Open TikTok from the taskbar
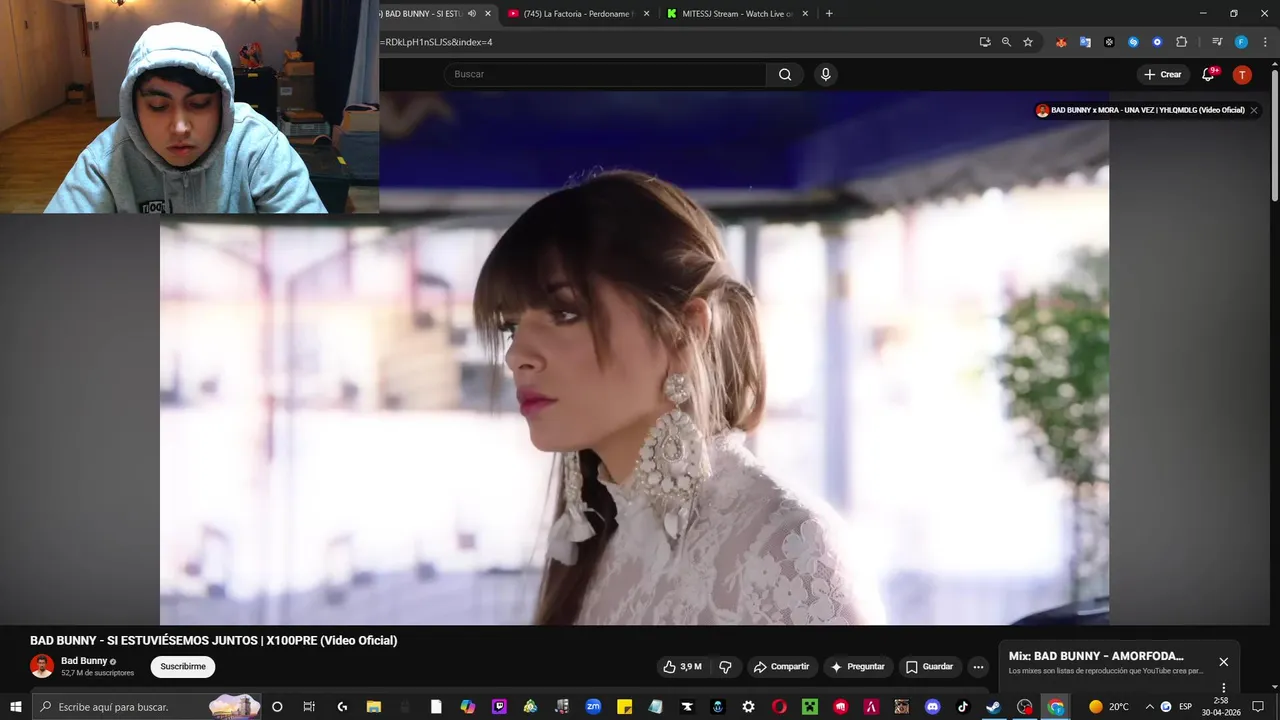Image resolution: width=1280 pixels, height=720 pixels. pos(963,707)
